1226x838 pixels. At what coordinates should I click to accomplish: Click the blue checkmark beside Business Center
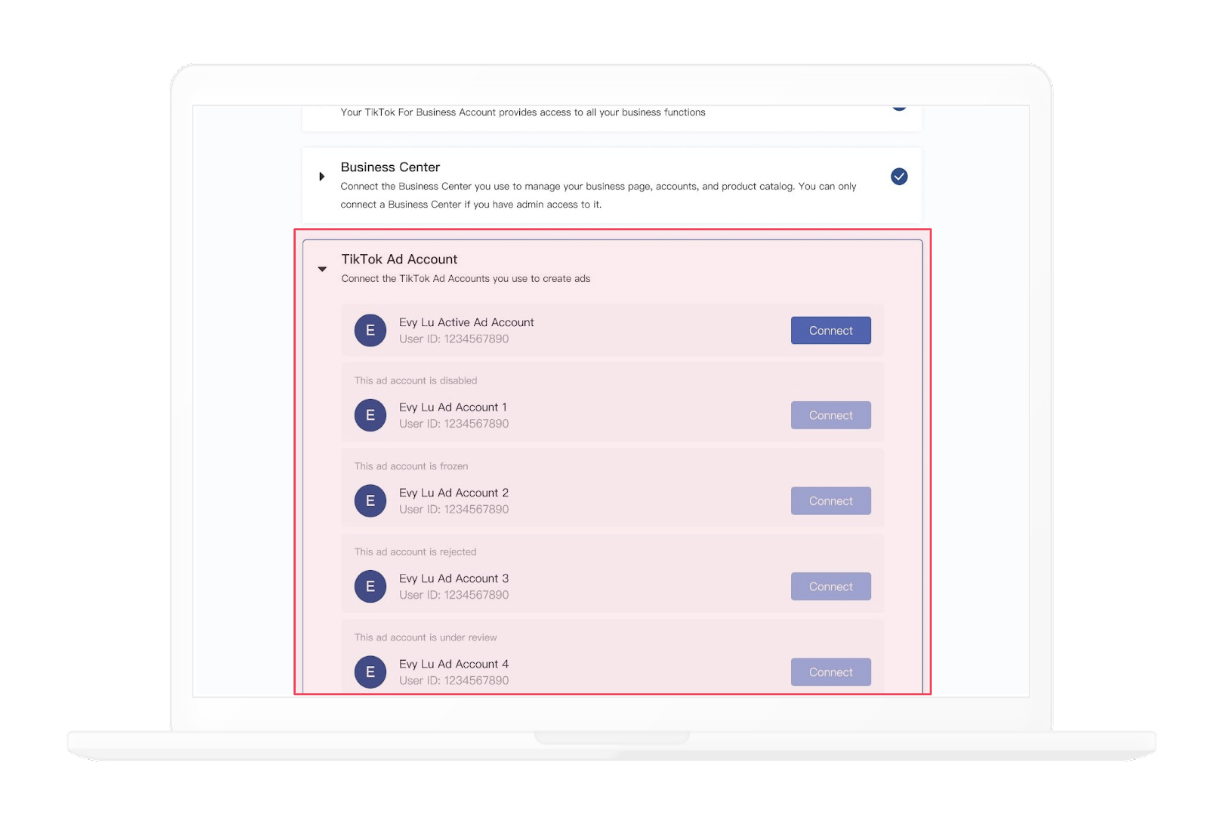pyautogui.click(x=898, y=176)
